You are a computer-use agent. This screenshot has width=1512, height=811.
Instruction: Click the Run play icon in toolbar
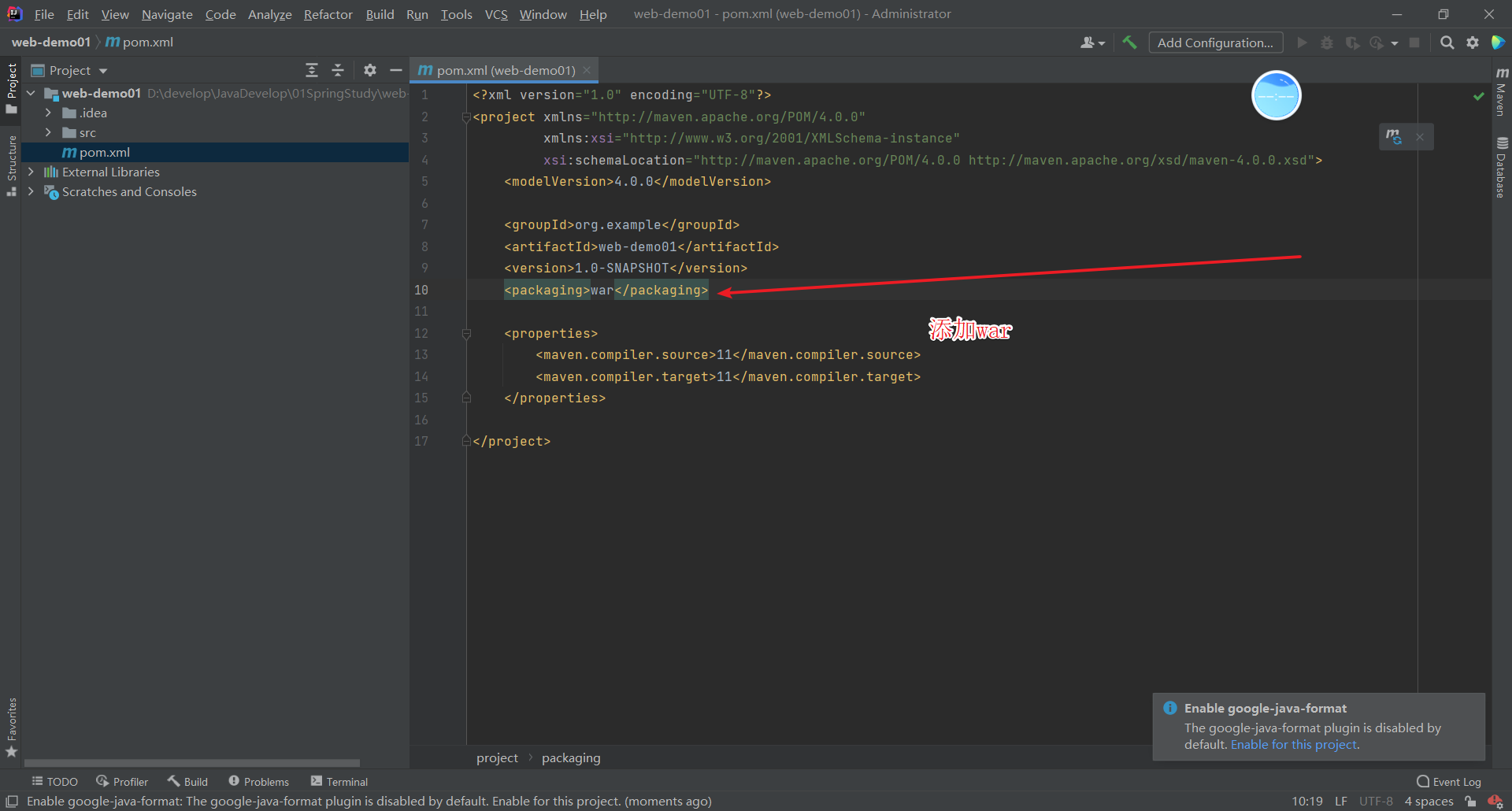point(1302,43)
